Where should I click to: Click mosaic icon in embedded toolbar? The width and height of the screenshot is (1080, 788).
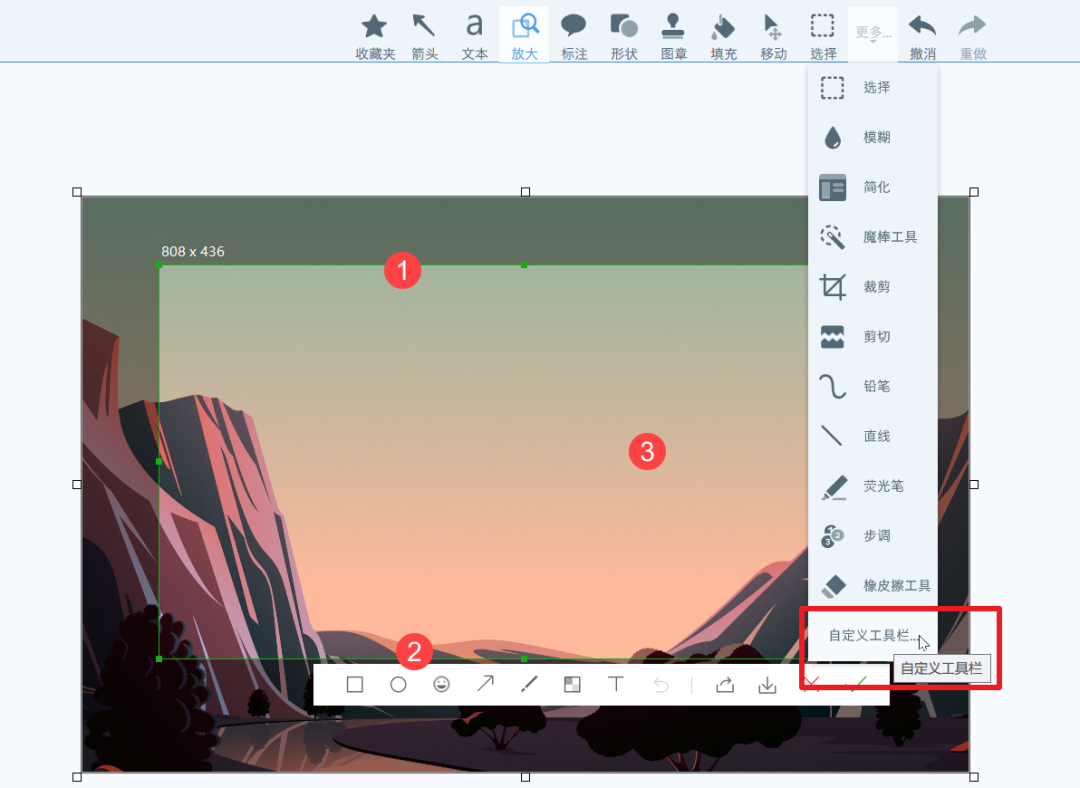pyautogui.click(x=572, y=685)
